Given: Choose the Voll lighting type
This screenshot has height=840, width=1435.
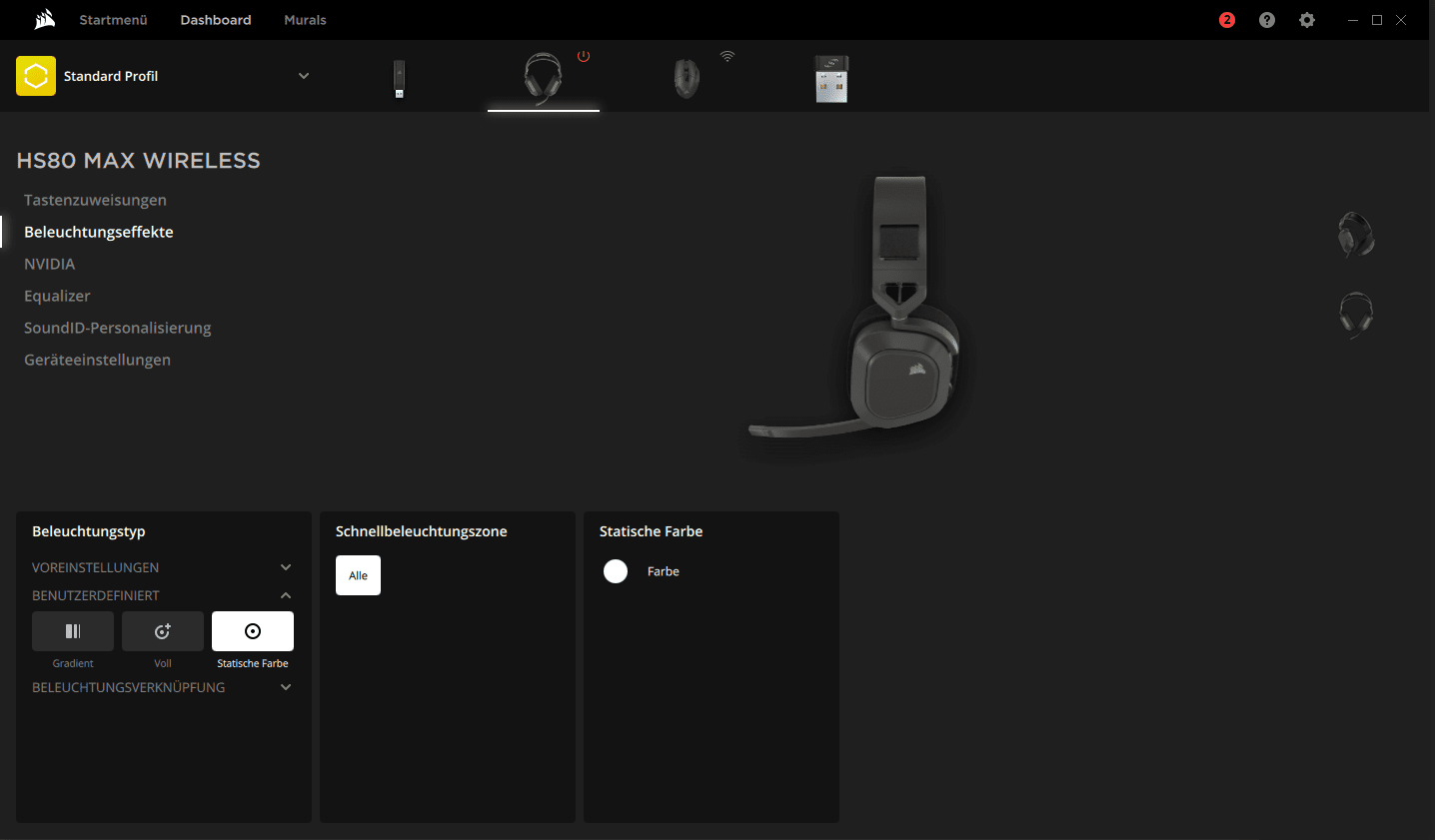Looking at the screenshot, I should tap(163, 631).
